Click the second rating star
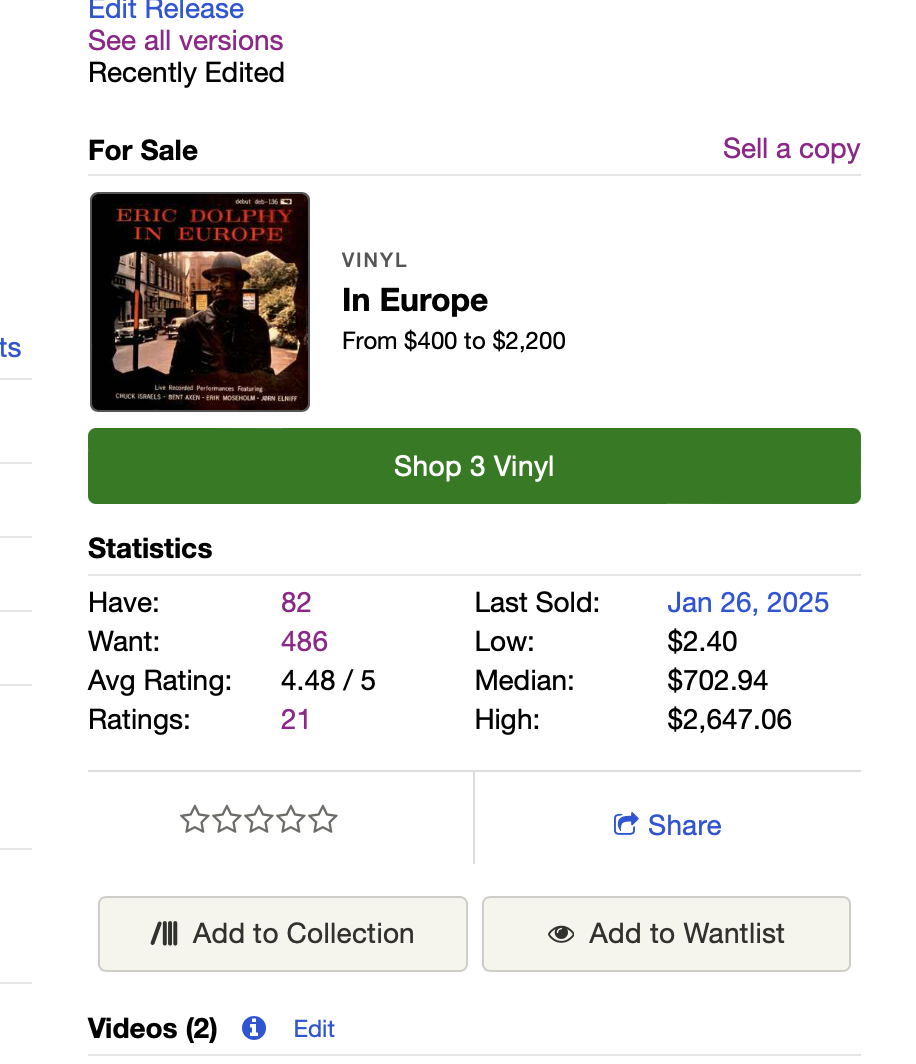The width and height of the screenshot is (916, 1064). pyautogui.click(x=227, y=821)
